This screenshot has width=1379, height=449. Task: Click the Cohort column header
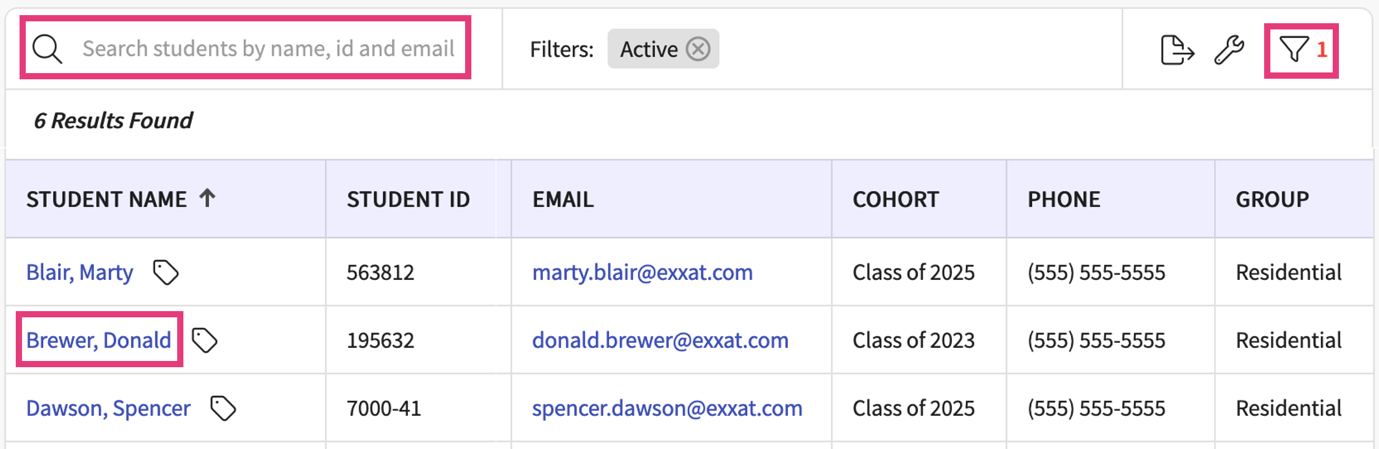tap(896, 199)
